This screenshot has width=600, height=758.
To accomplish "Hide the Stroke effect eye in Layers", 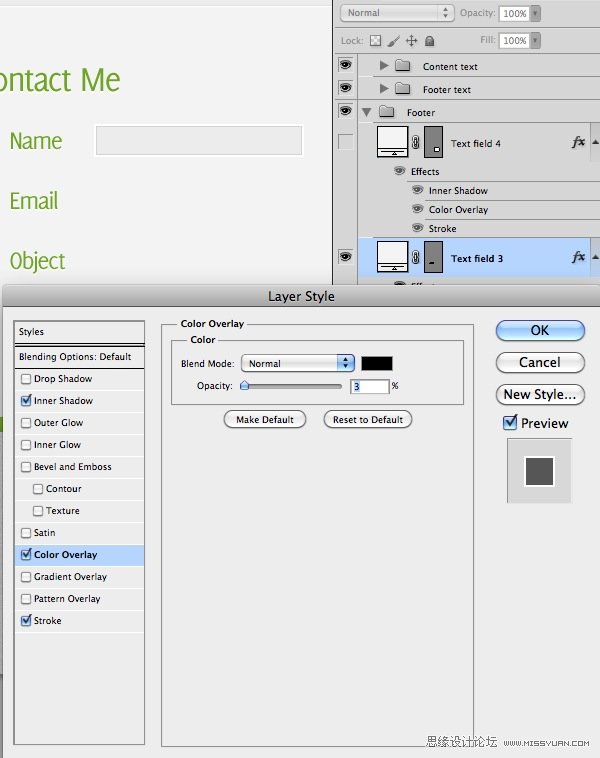I will click(417, 227).
